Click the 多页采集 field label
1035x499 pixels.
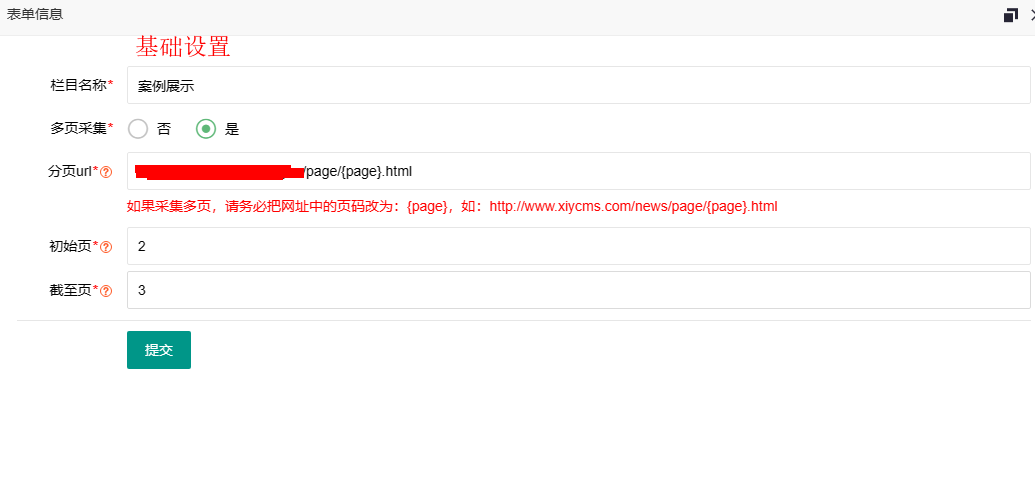(78, 128)
